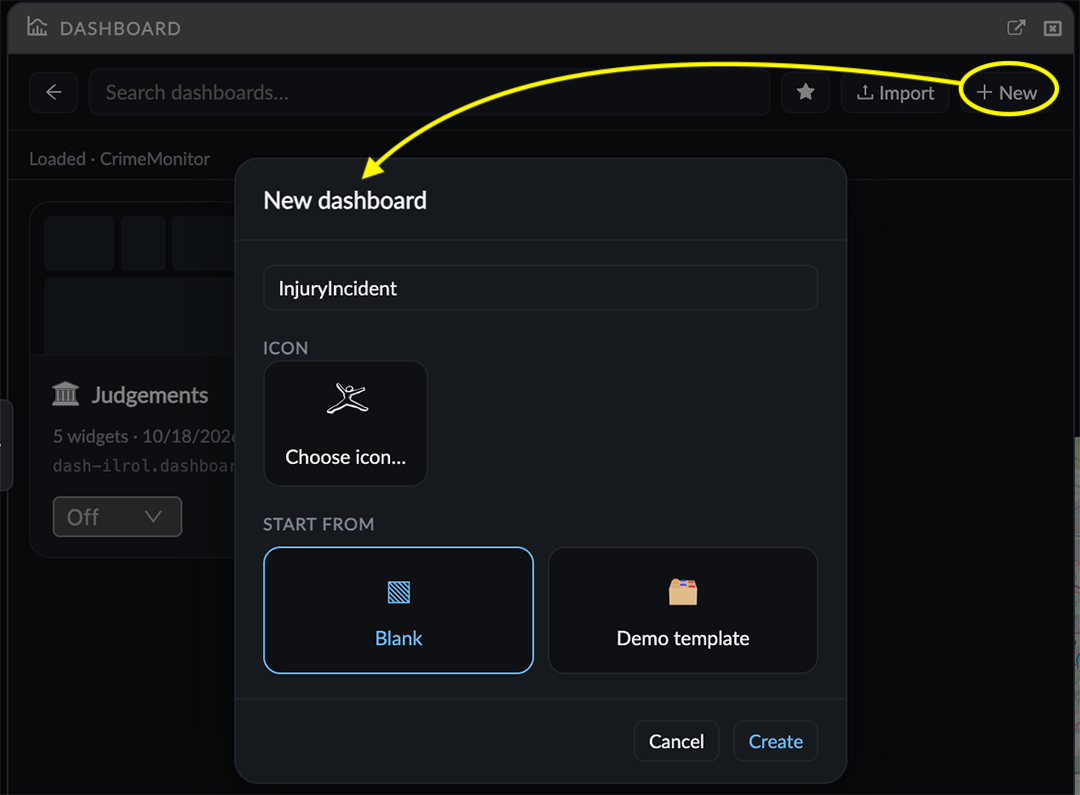Viewport: 1080px width, 795px height.
Task: Open dashboard in external window icon
Action: (1016, 28)
